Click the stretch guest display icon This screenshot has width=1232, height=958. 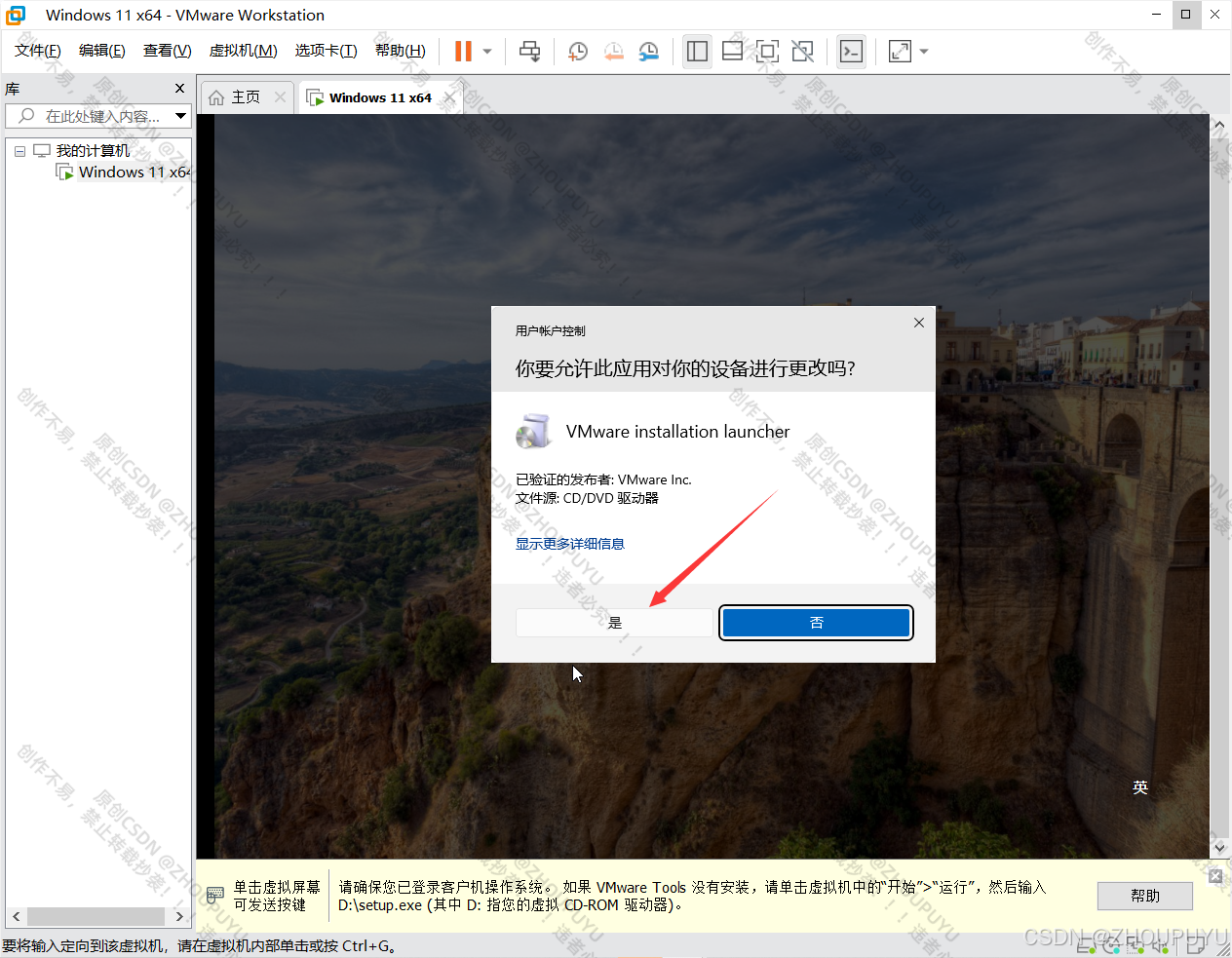(x=900, y=51)
